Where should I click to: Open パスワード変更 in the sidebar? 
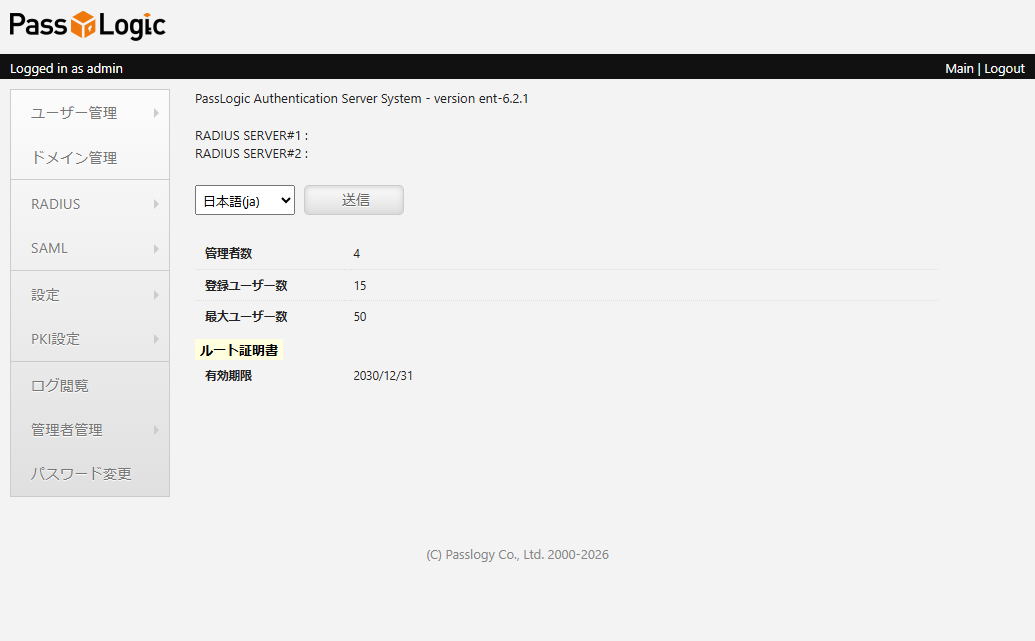[x=90, y=474]
